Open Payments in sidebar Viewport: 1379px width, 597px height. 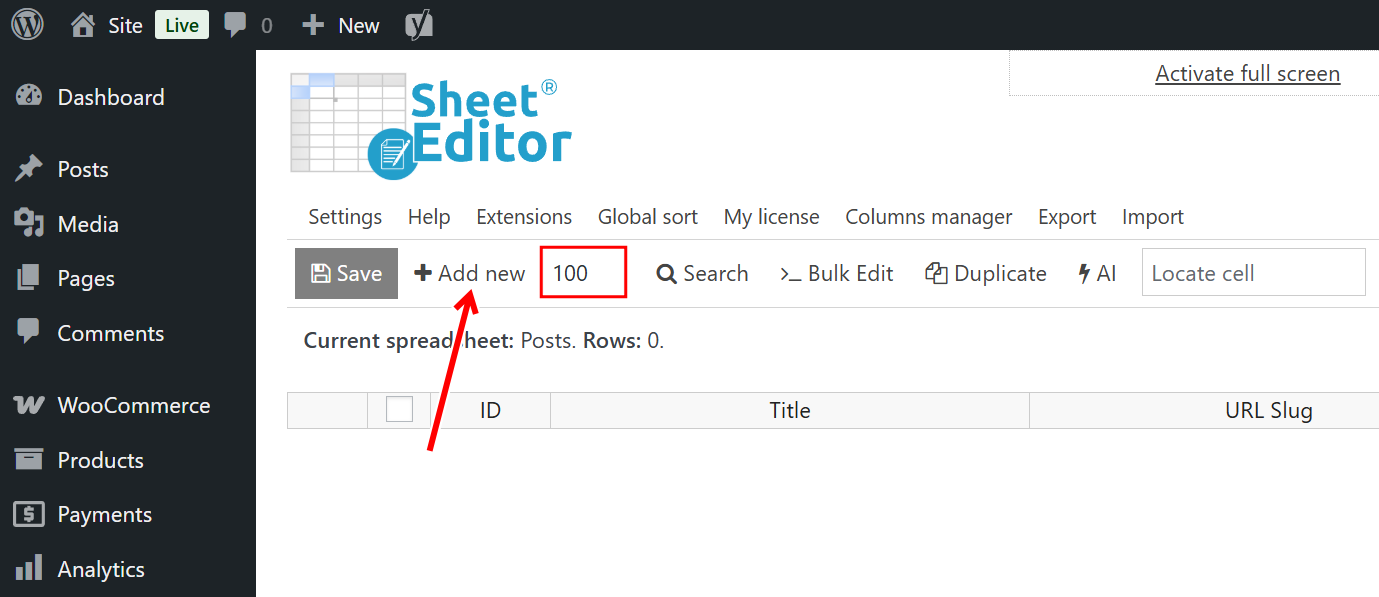coord(105,514)
